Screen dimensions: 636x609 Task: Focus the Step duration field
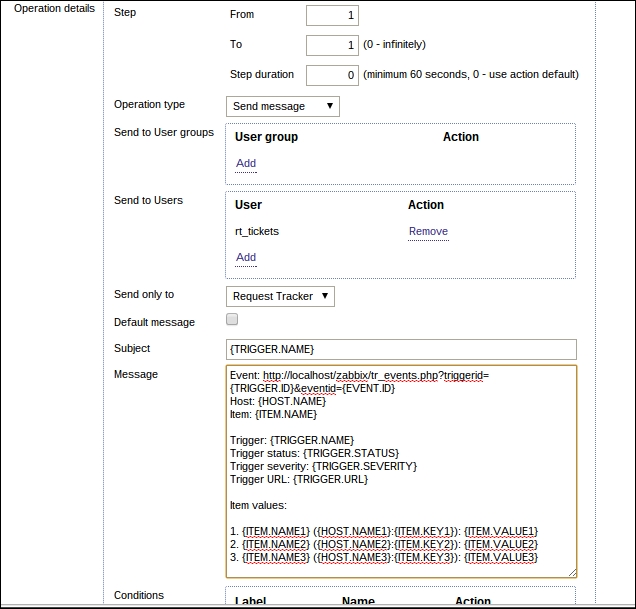[331, 75]
